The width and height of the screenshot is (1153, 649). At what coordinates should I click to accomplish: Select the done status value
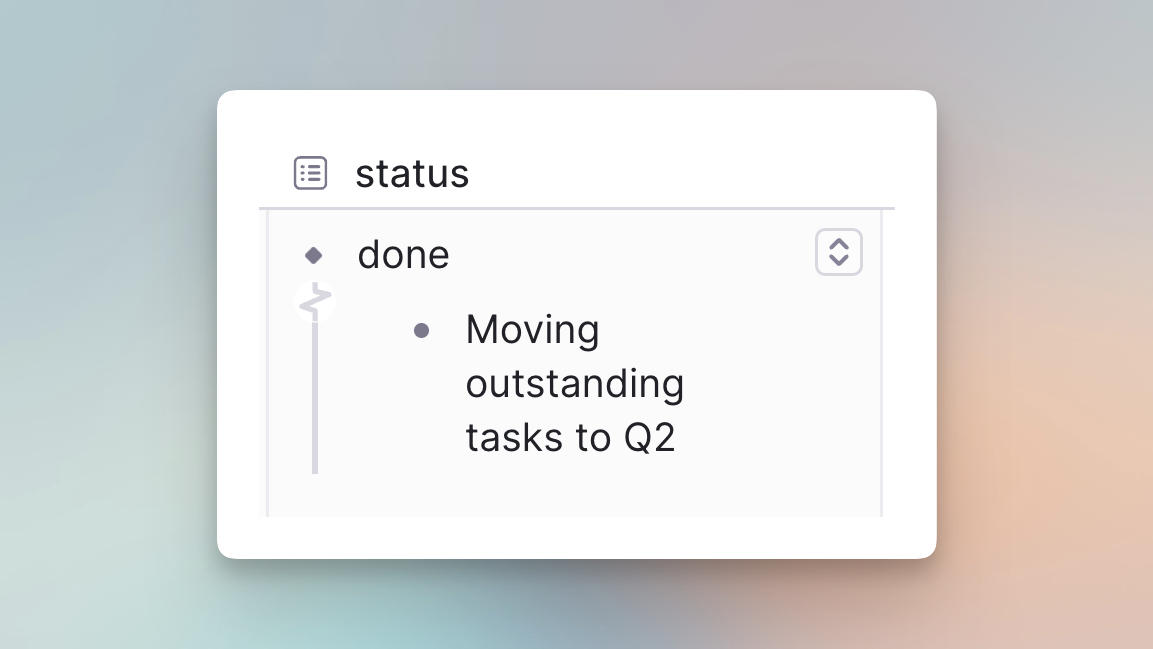pos(404,255)
